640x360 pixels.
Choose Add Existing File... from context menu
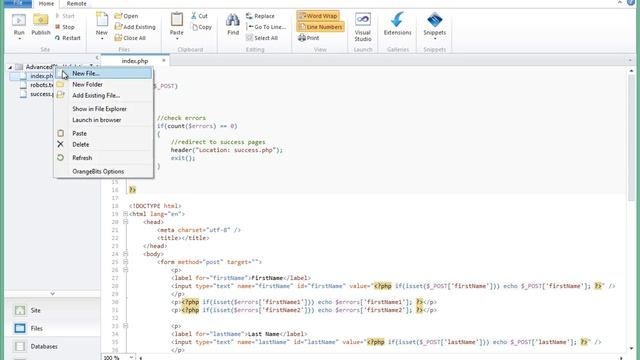click(x=104, y=96)
